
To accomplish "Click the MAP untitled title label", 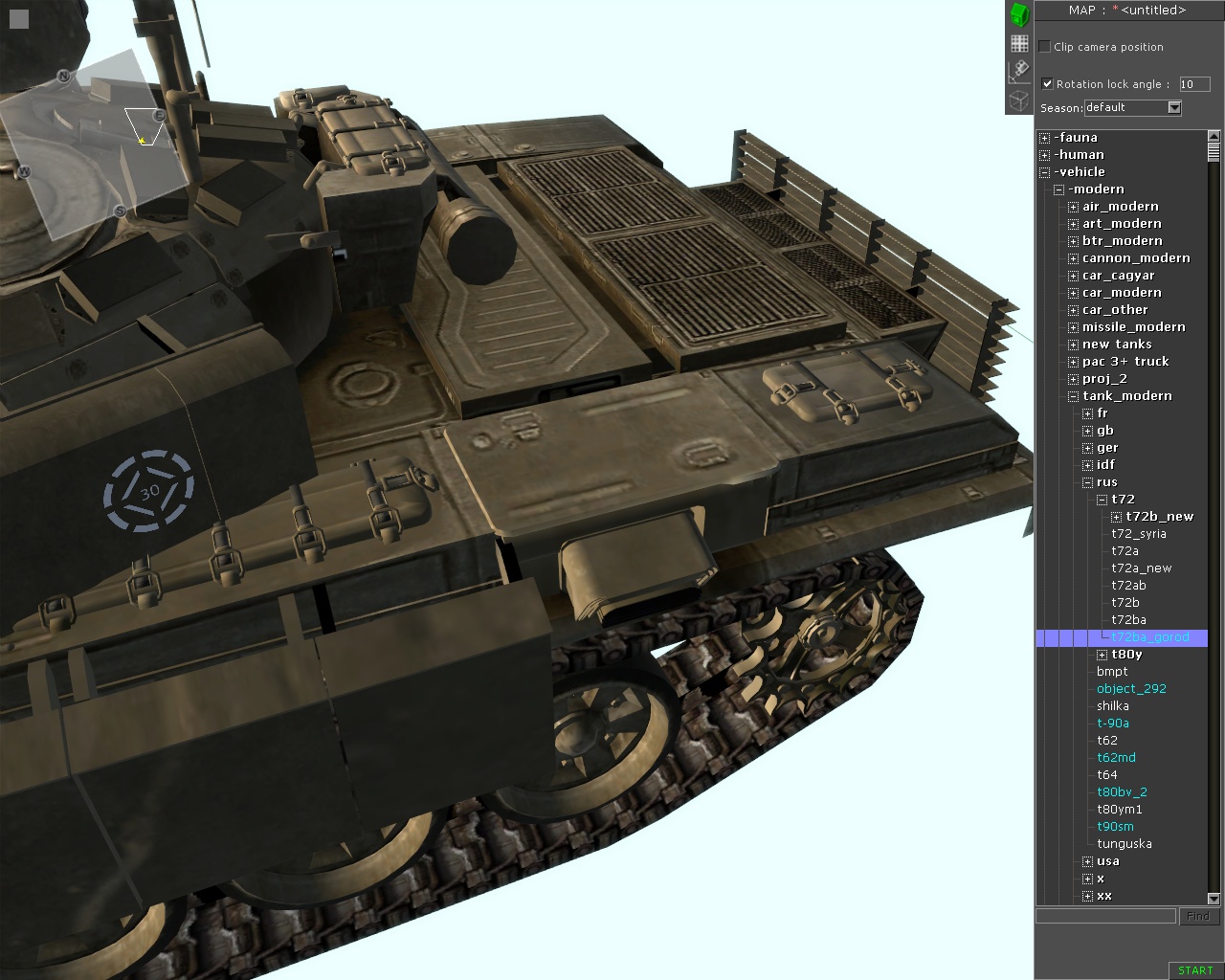I will tap(1127, 11).
